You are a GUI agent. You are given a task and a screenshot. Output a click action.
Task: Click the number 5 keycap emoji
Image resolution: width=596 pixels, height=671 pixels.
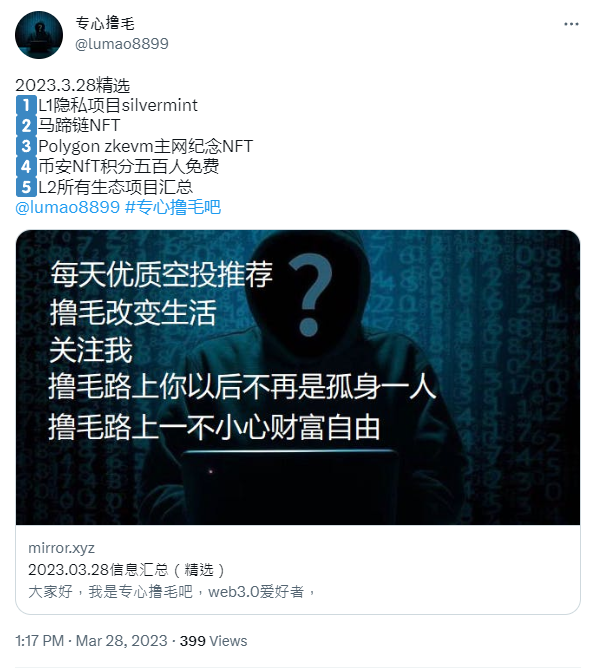tap(26, 187)
